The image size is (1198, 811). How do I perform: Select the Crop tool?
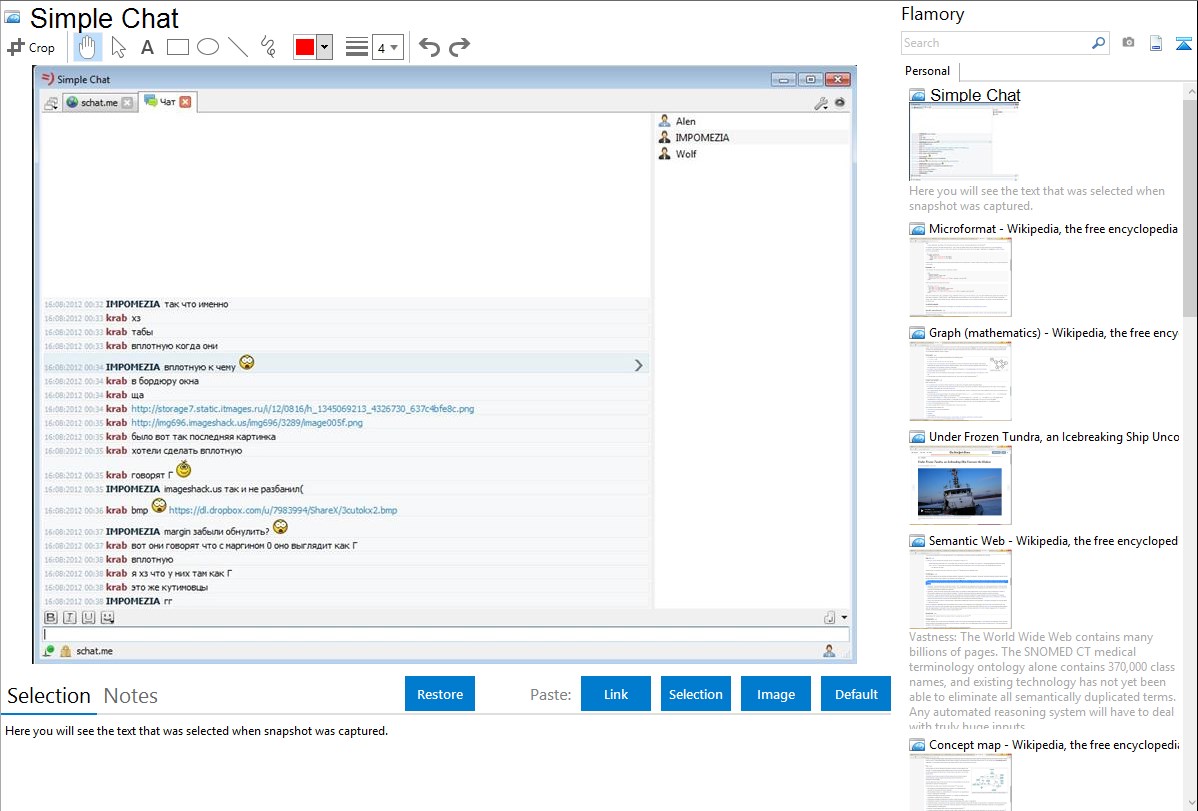click(31, 47)
